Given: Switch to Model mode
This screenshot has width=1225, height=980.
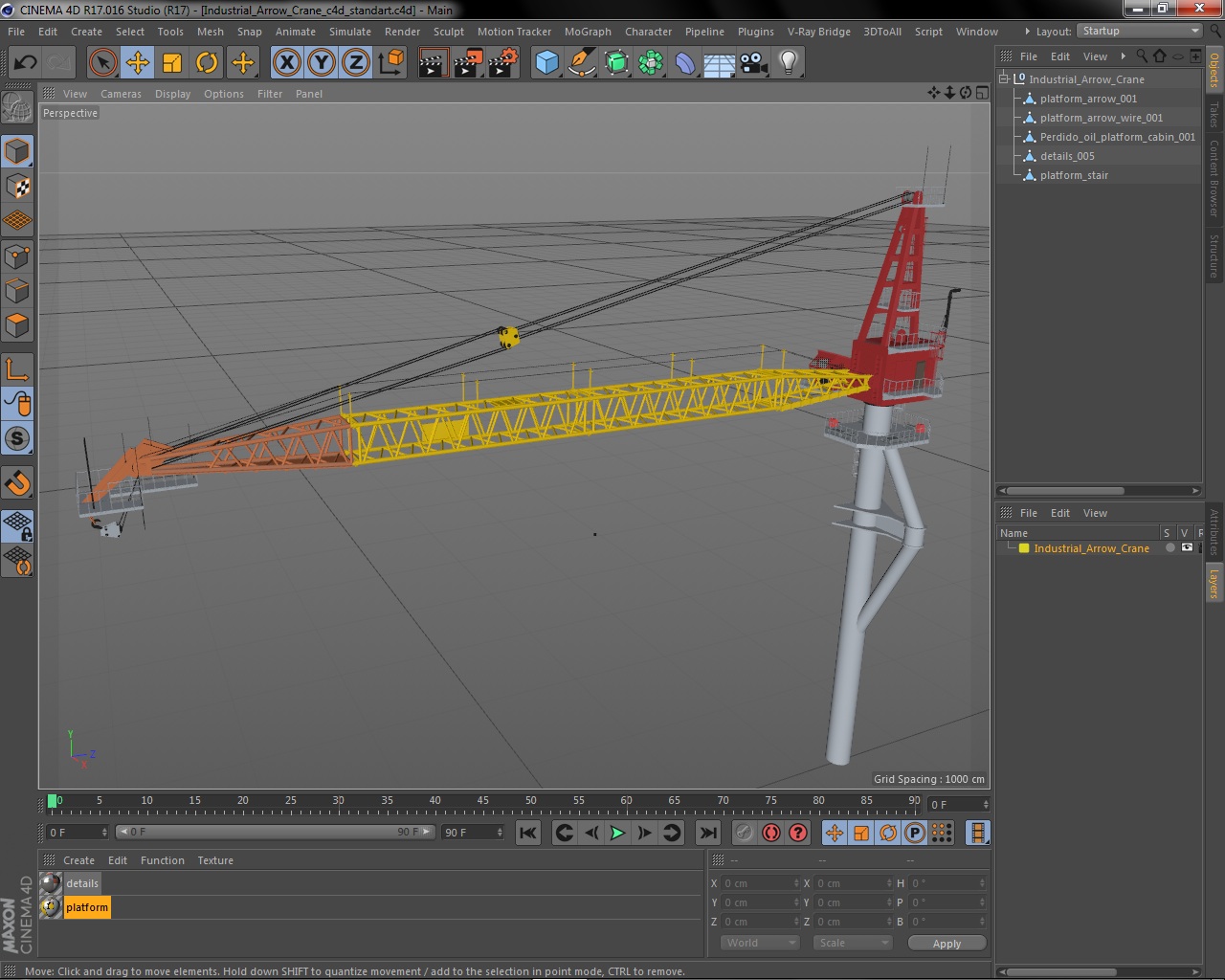Looking at the screenshot, I should (x=17, y=151).
